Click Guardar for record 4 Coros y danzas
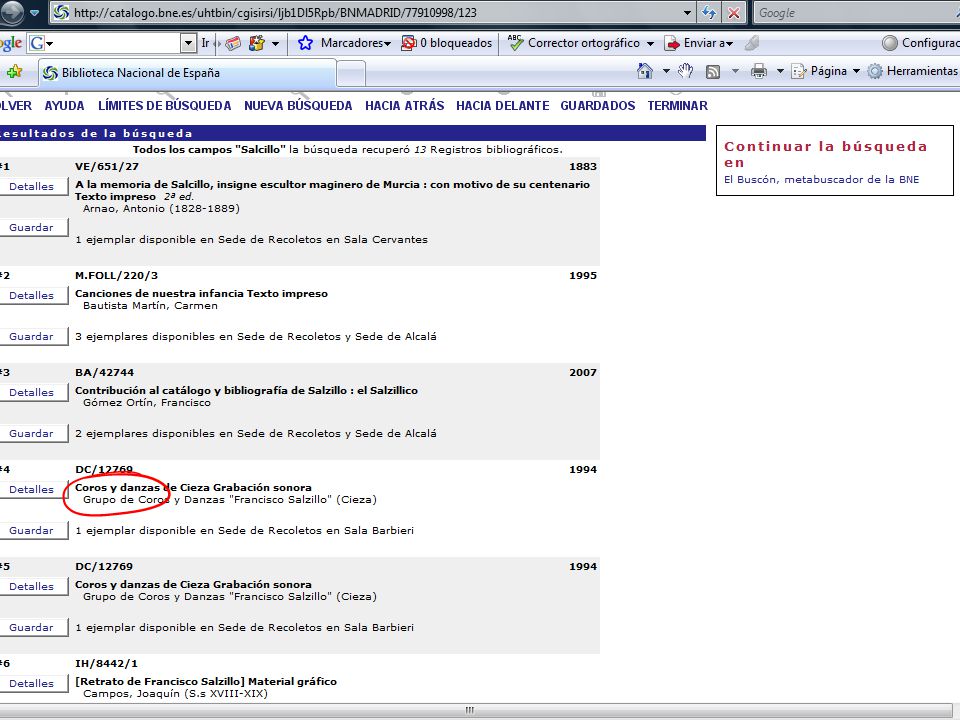 (x=31, y=530)
